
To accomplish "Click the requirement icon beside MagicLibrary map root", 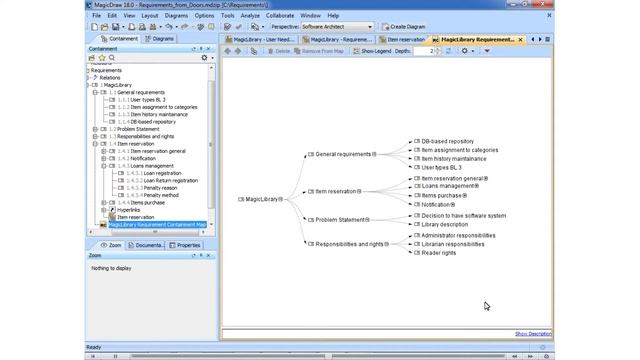I will pyautogui.click(x=241, y=199).
